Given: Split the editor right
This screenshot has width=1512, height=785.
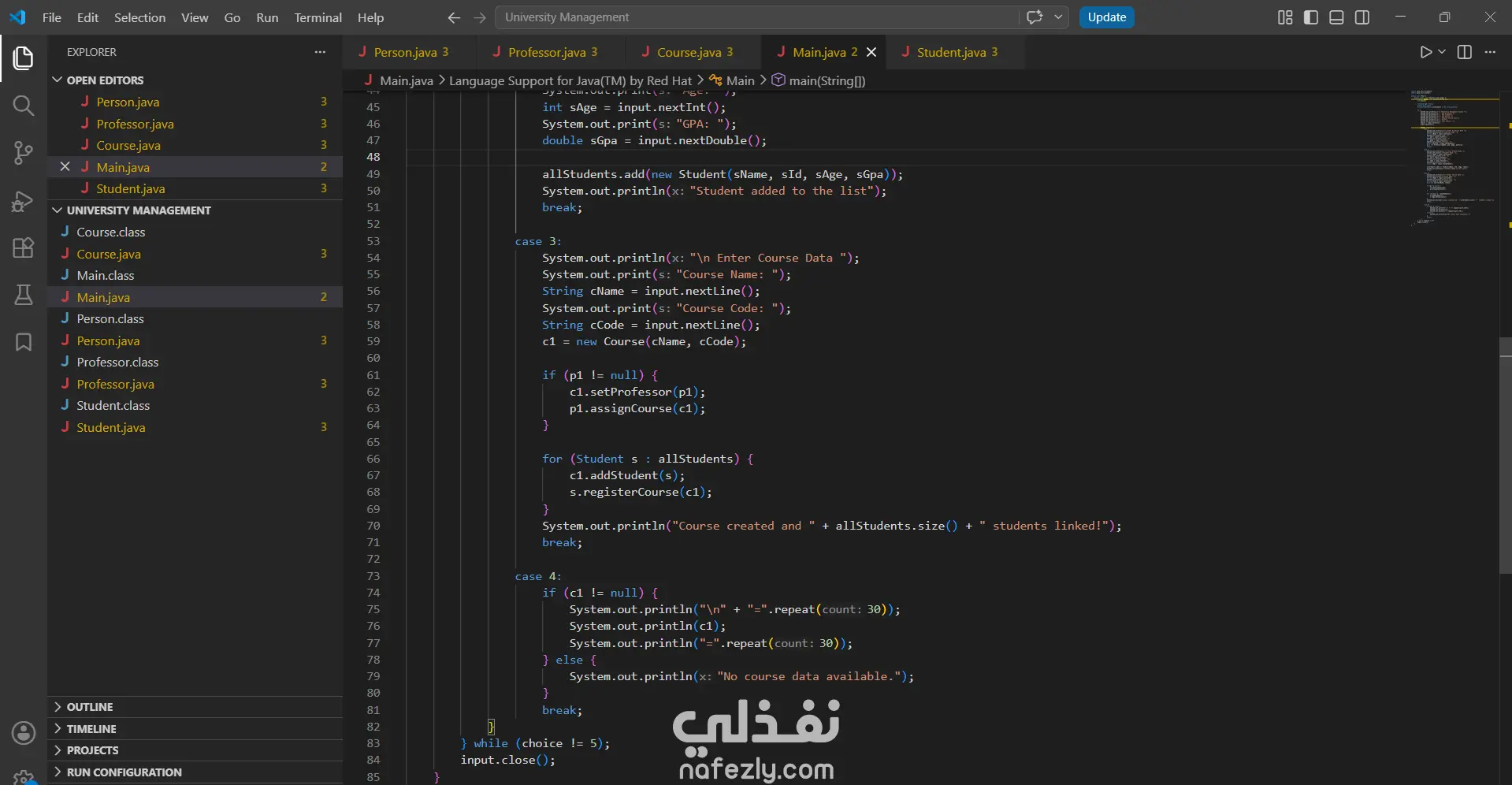Looking at the screenshot, I should pos(1465,52).
